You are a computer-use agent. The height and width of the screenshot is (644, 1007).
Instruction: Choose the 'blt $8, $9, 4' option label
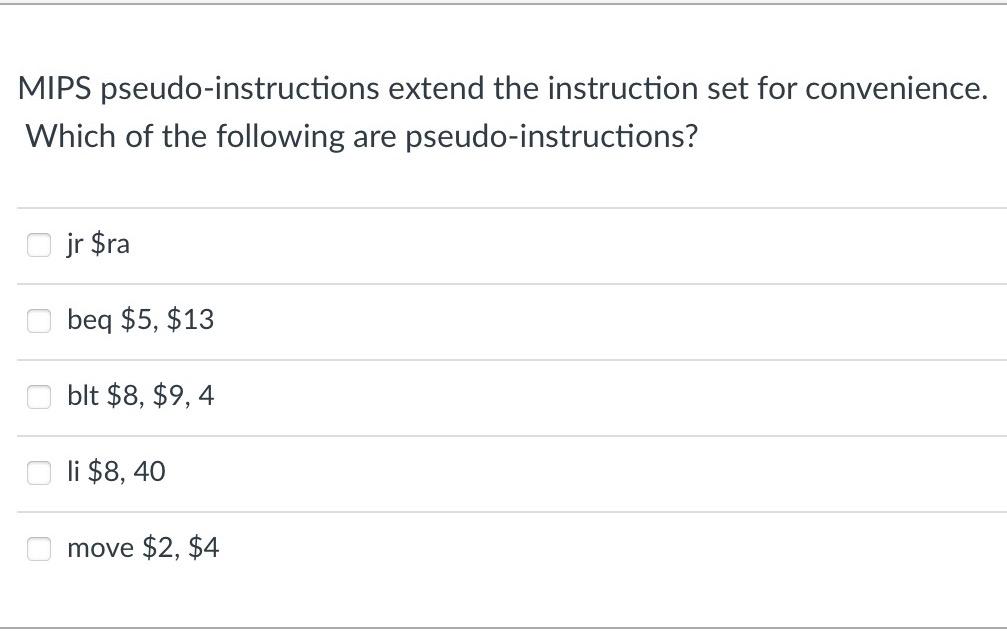coord(141,396)
